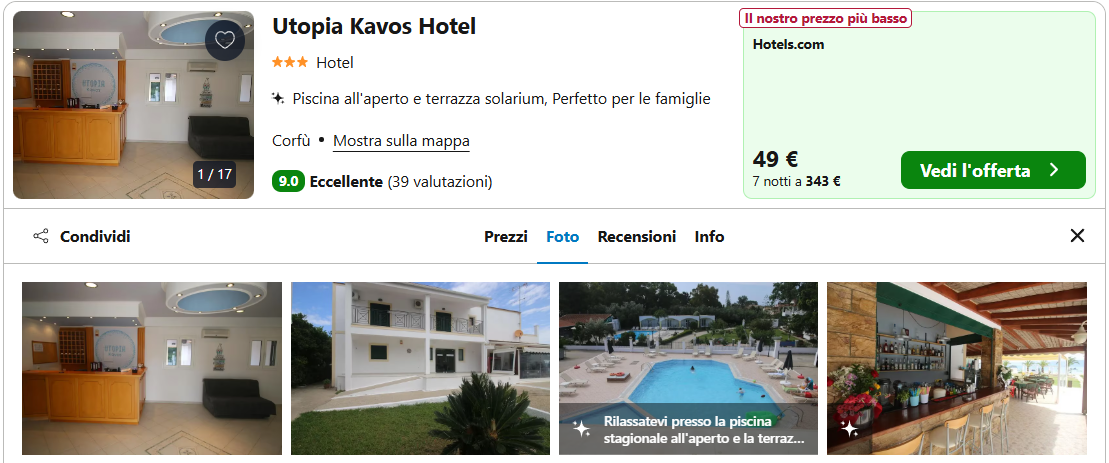
Task: Open Mostra sulla mappa link
Action: point(401,141)
